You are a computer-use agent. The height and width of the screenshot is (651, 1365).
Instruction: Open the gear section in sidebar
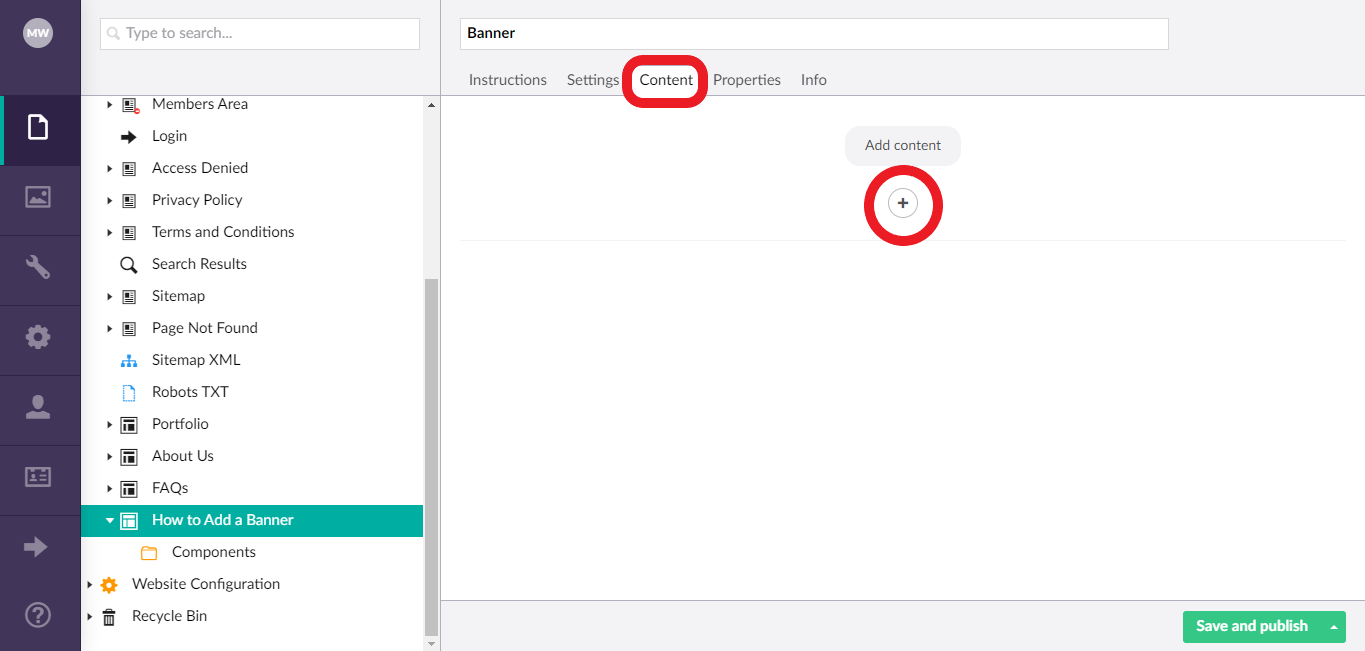[x=38, y=337]
